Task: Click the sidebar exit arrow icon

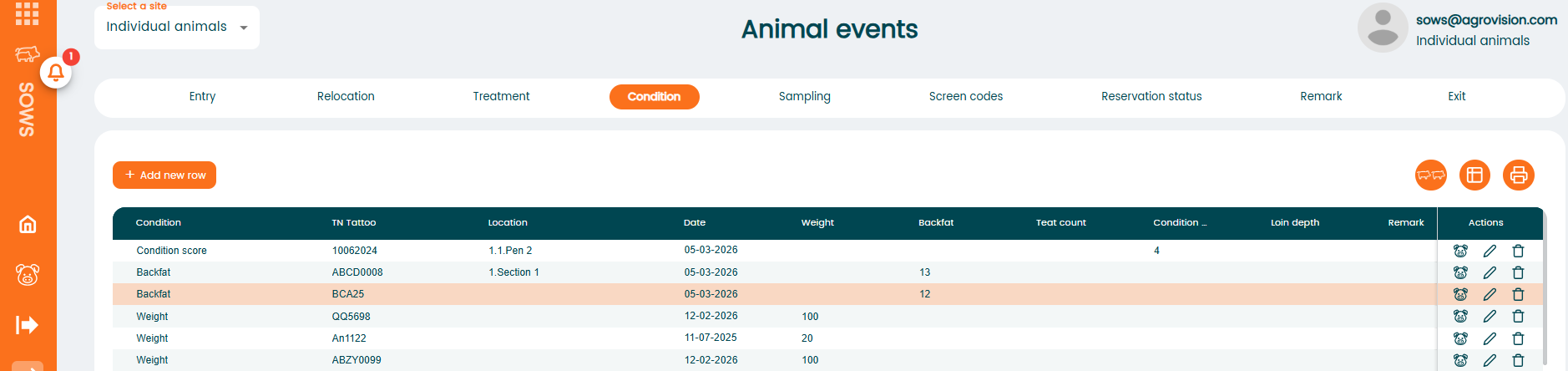Action: 28,324
